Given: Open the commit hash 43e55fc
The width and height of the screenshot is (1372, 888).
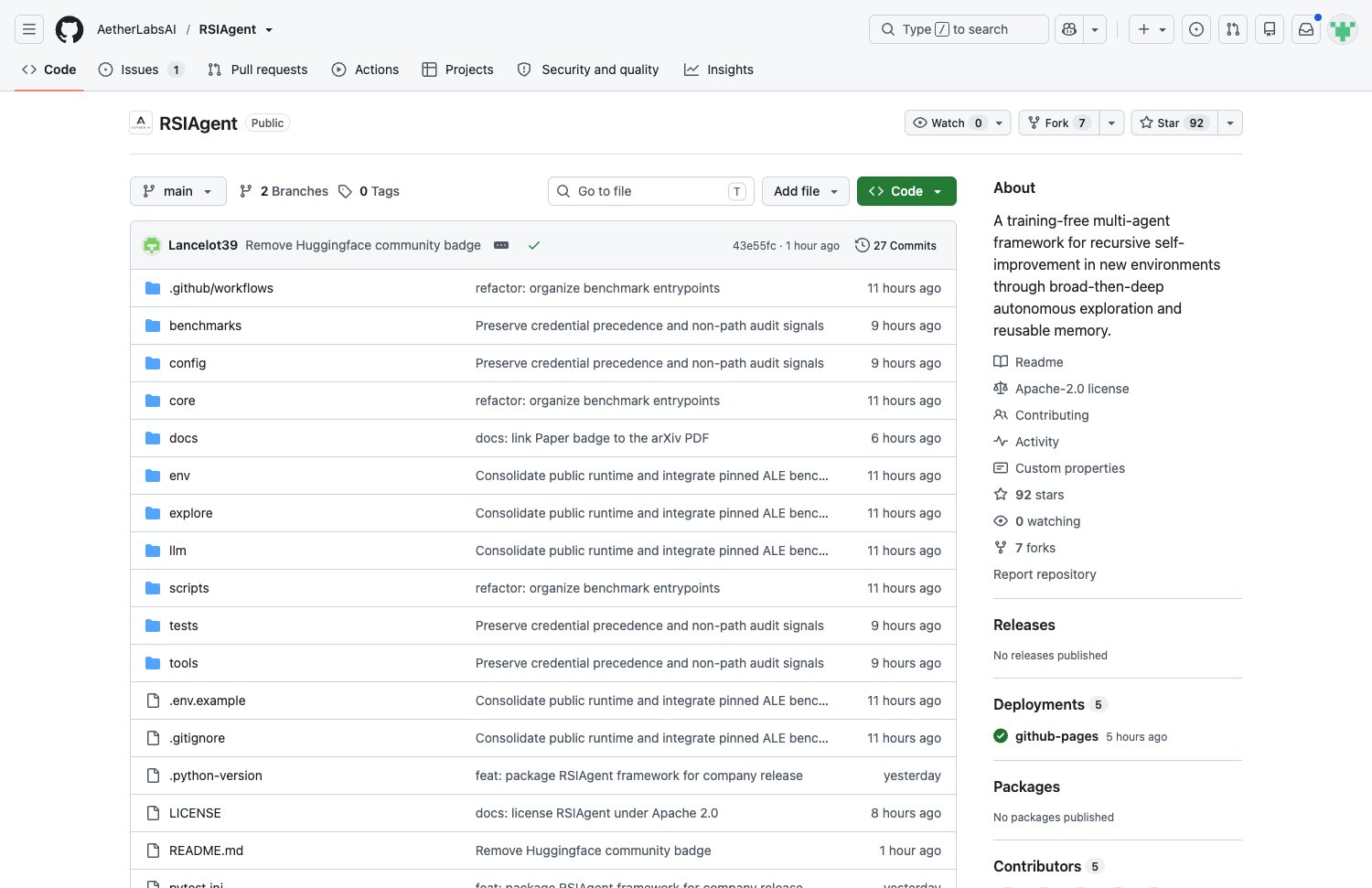Looking at the screenshot, I should 754,246.
